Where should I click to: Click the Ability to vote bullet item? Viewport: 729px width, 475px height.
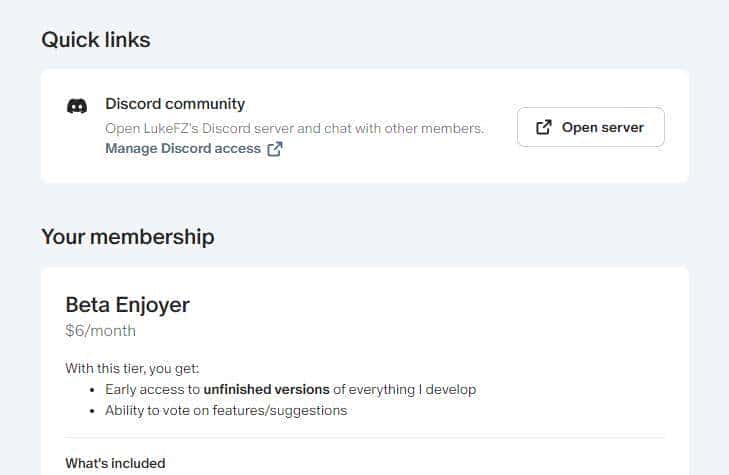click(x=225, y=410)
